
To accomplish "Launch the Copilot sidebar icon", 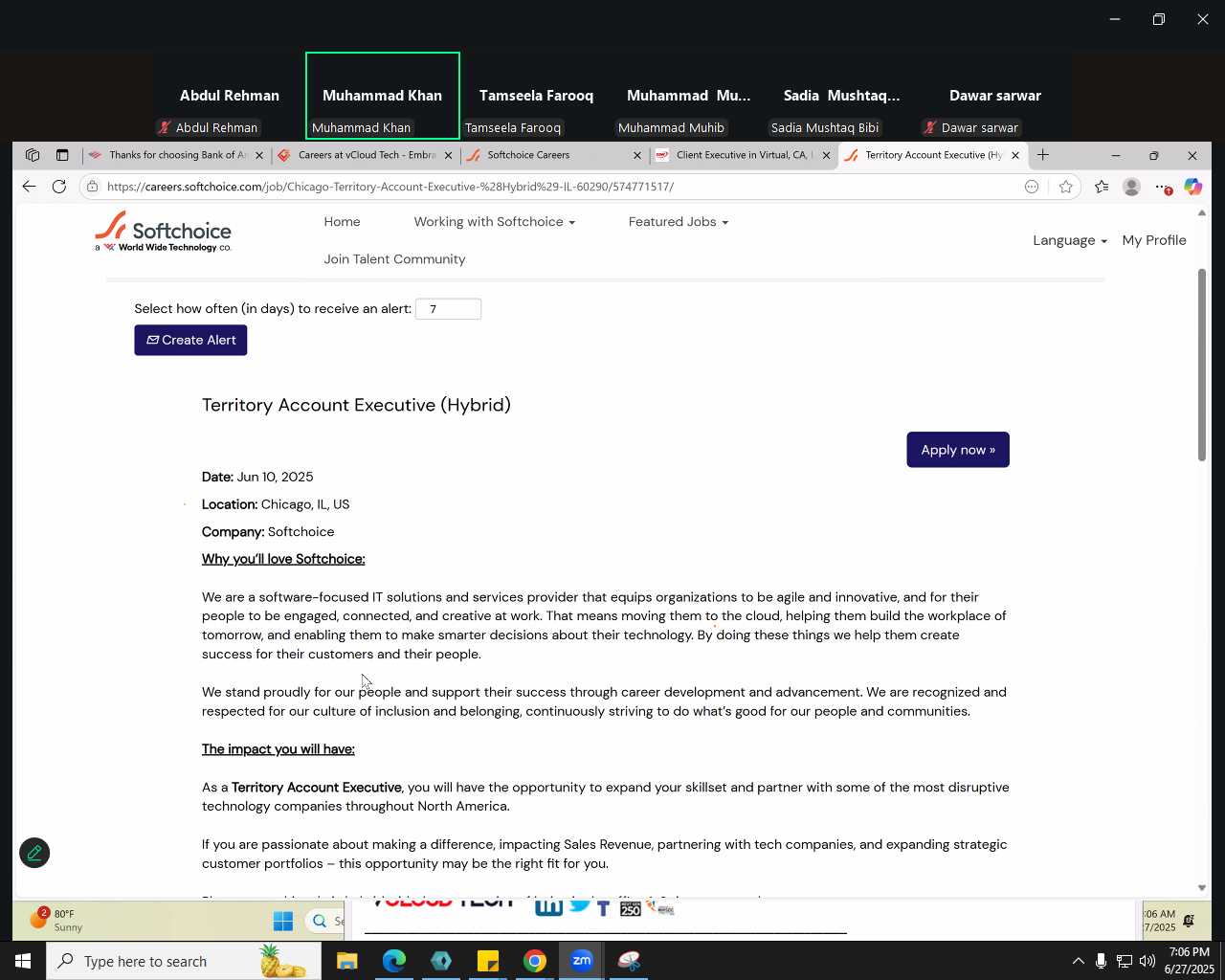I will point(1192,187).
